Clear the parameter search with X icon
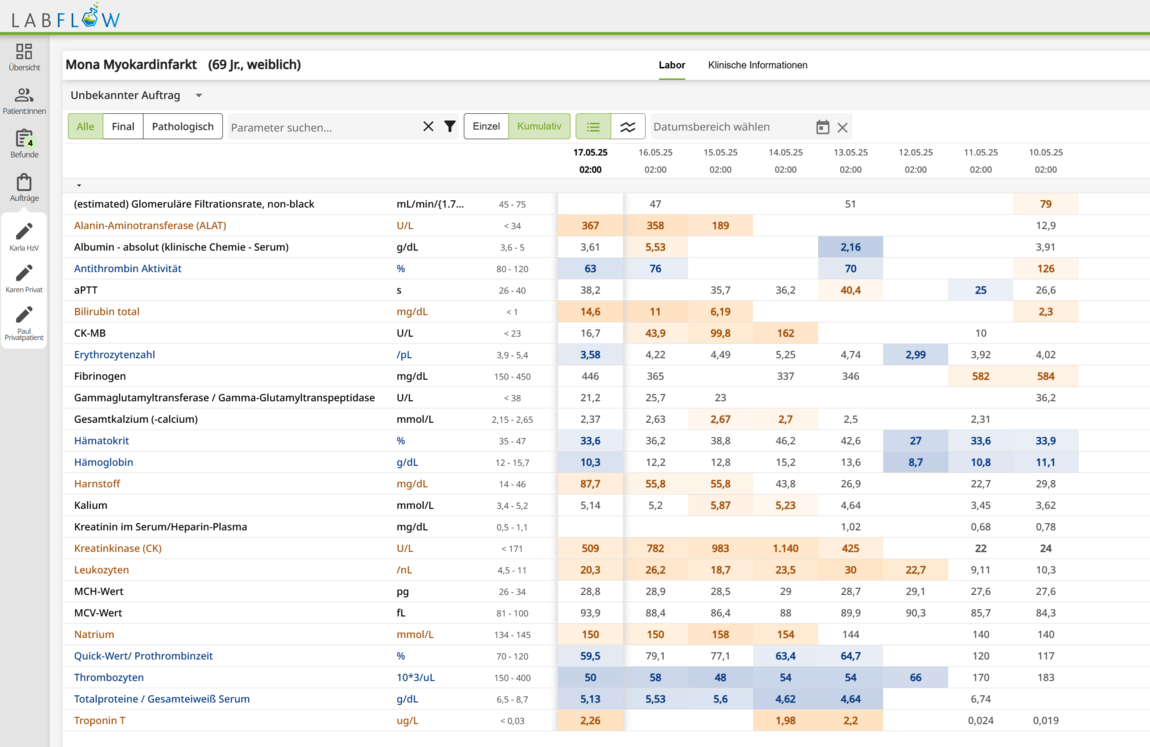Viewport: 1150px width, 747px height. click(428, 127)
